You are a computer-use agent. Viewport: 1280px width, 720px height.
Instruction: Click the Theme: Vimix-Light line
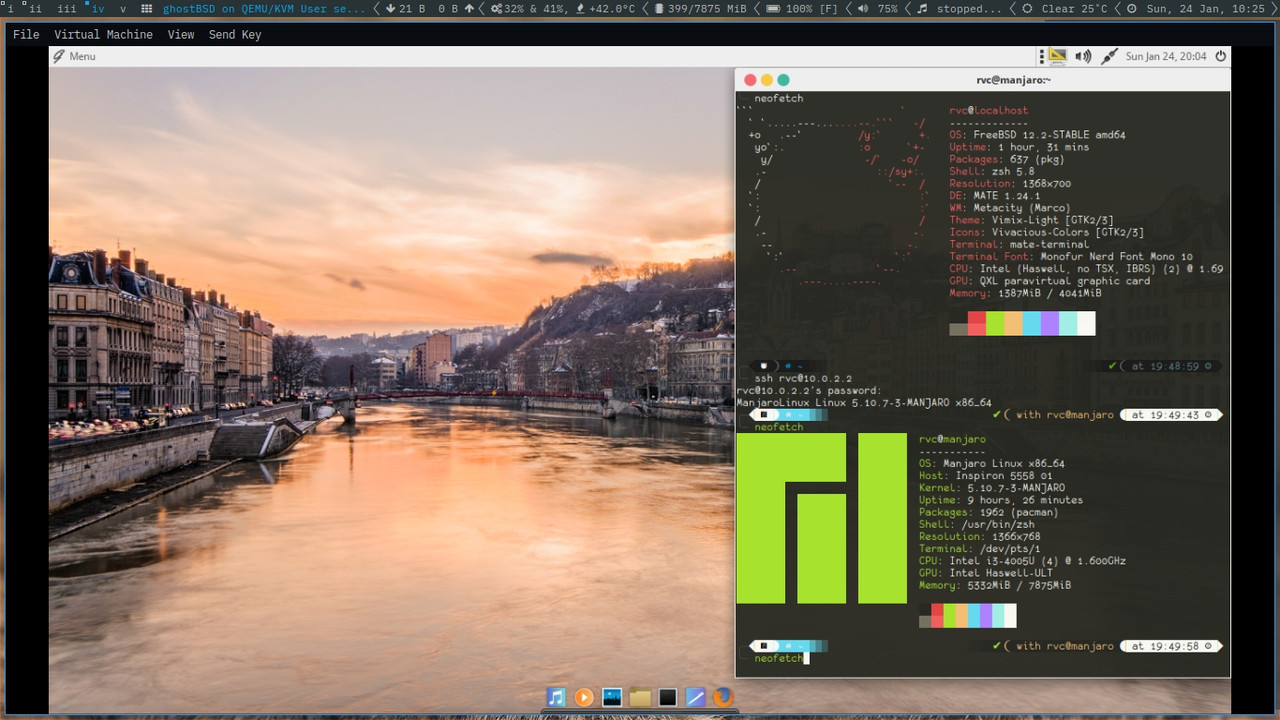coord(1032,220)
